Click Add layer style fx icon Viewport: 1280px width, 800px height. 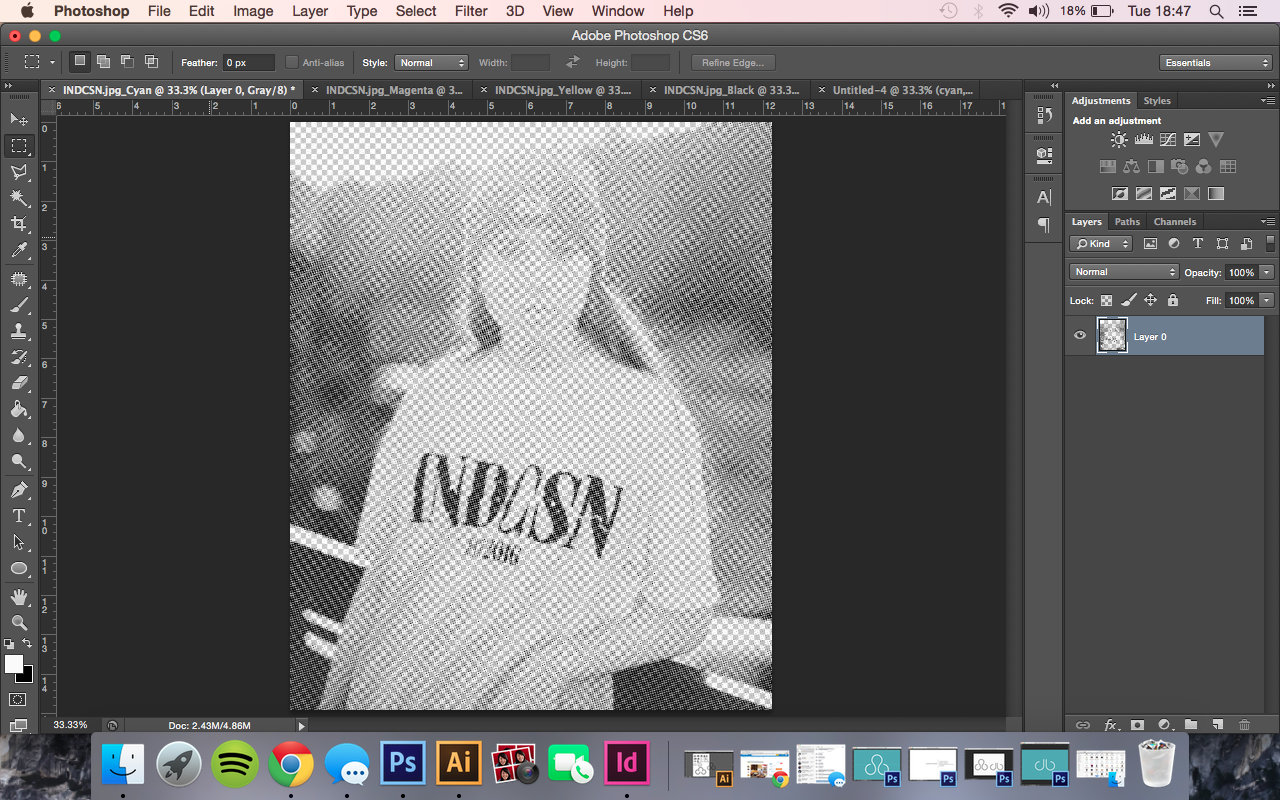pyautogui.click(x=1110, y=725)
